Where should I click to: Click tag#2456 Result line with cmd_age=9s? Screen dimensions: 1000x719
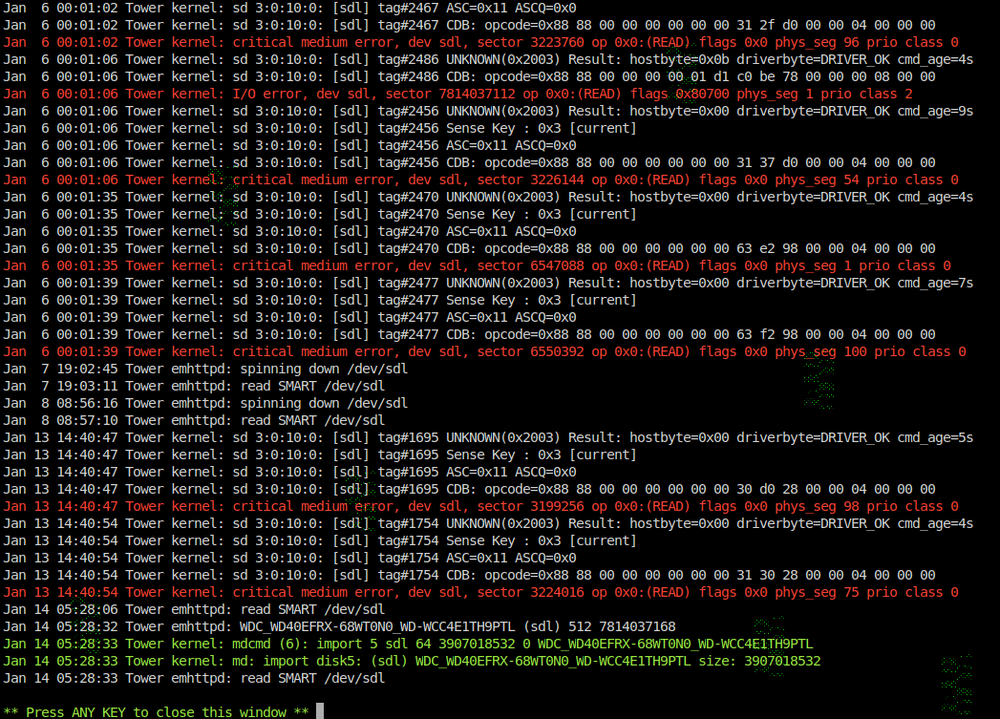click(x=488, y=111)
